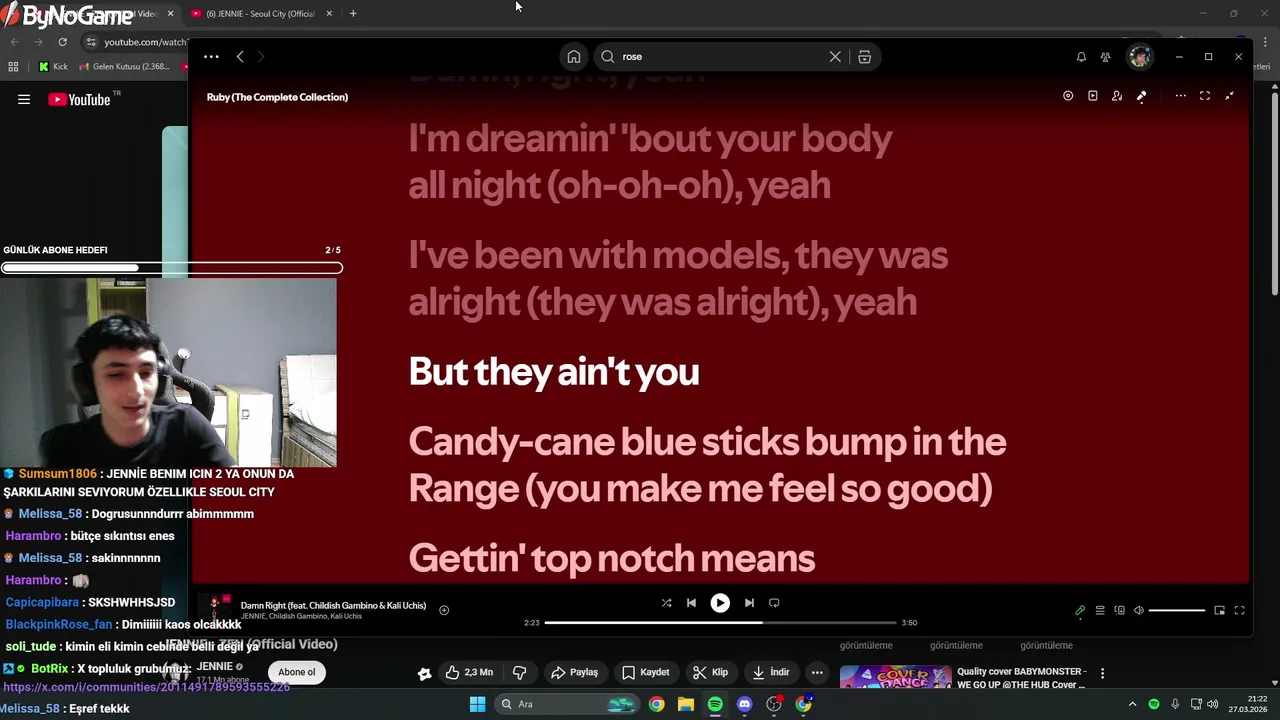Image resolution: width=1280 pixels, height=720 pixels.
Task: Click İndir download button
Action: (771, 673)
